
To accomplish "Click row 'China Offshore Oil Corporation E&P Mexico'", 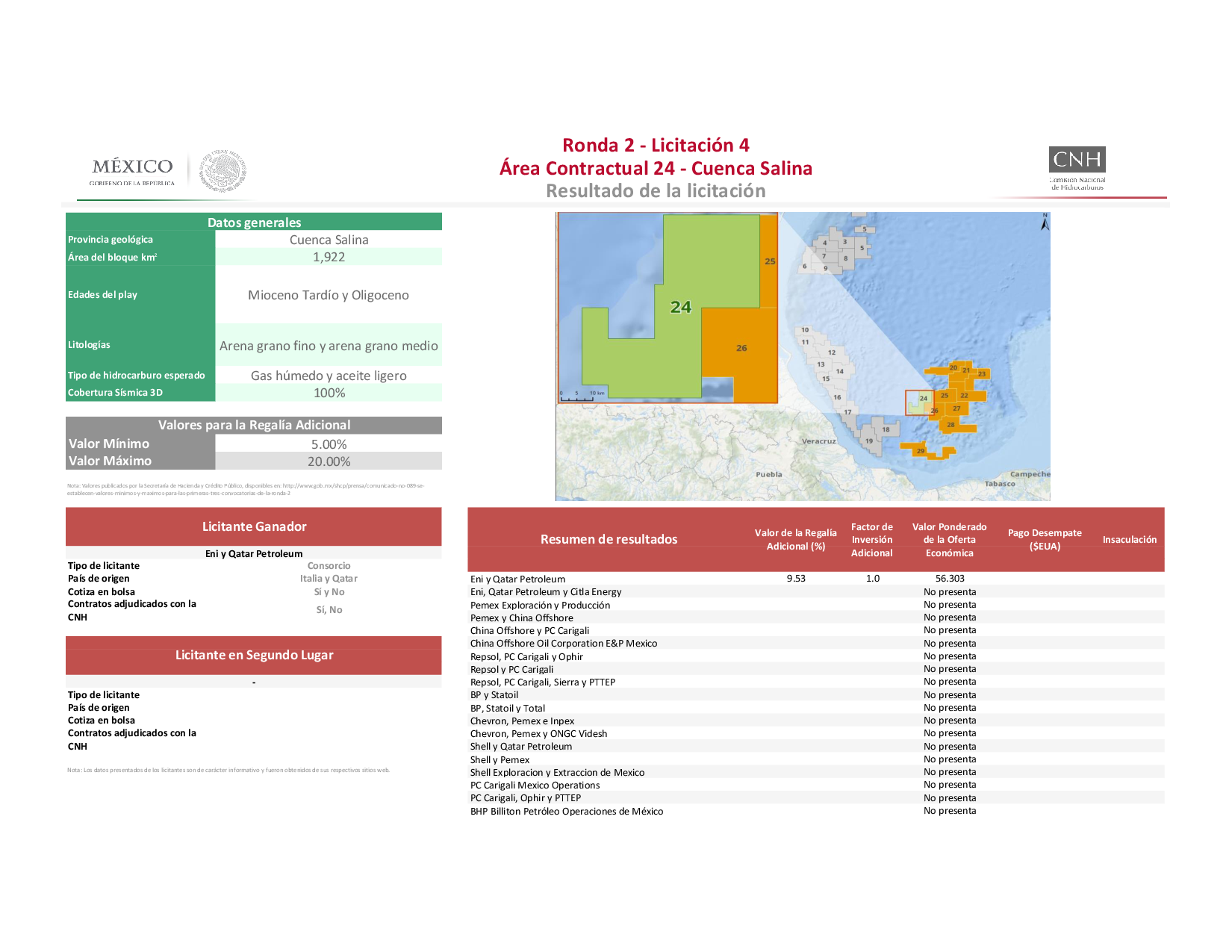I will [816, 643].
